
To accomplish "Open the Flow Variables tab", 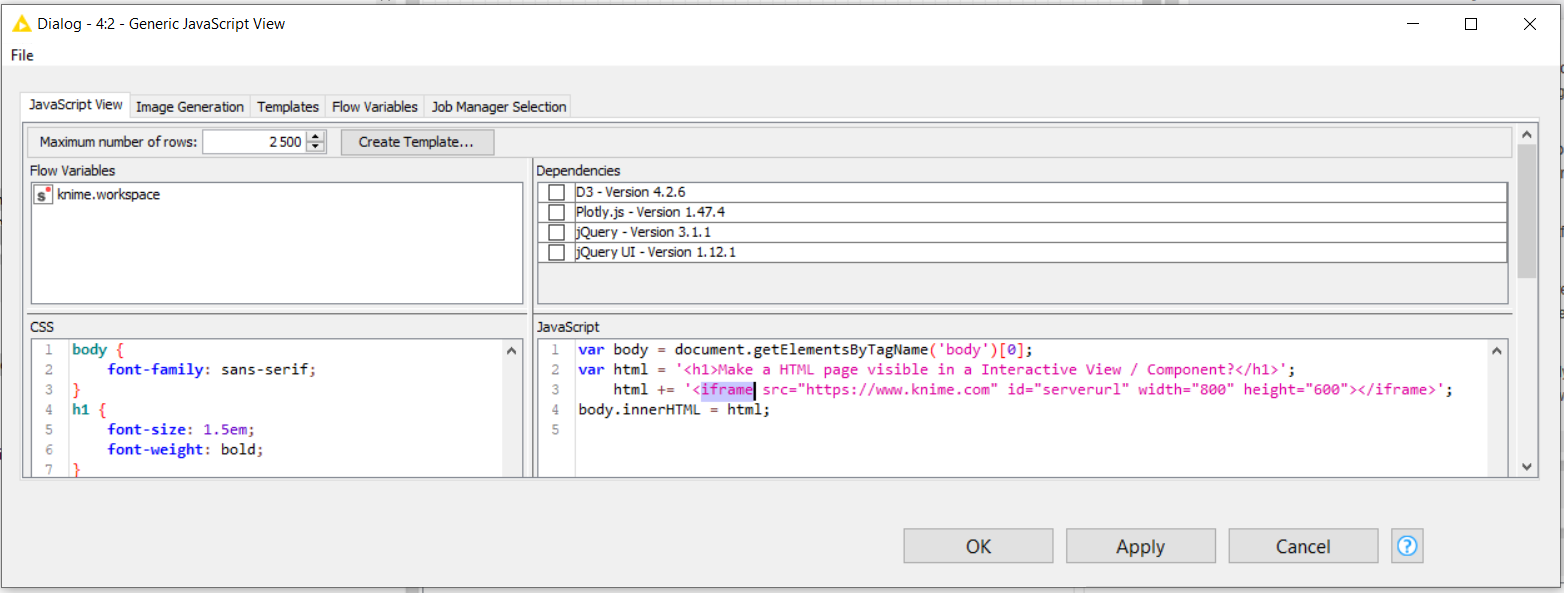I will 374,106.
